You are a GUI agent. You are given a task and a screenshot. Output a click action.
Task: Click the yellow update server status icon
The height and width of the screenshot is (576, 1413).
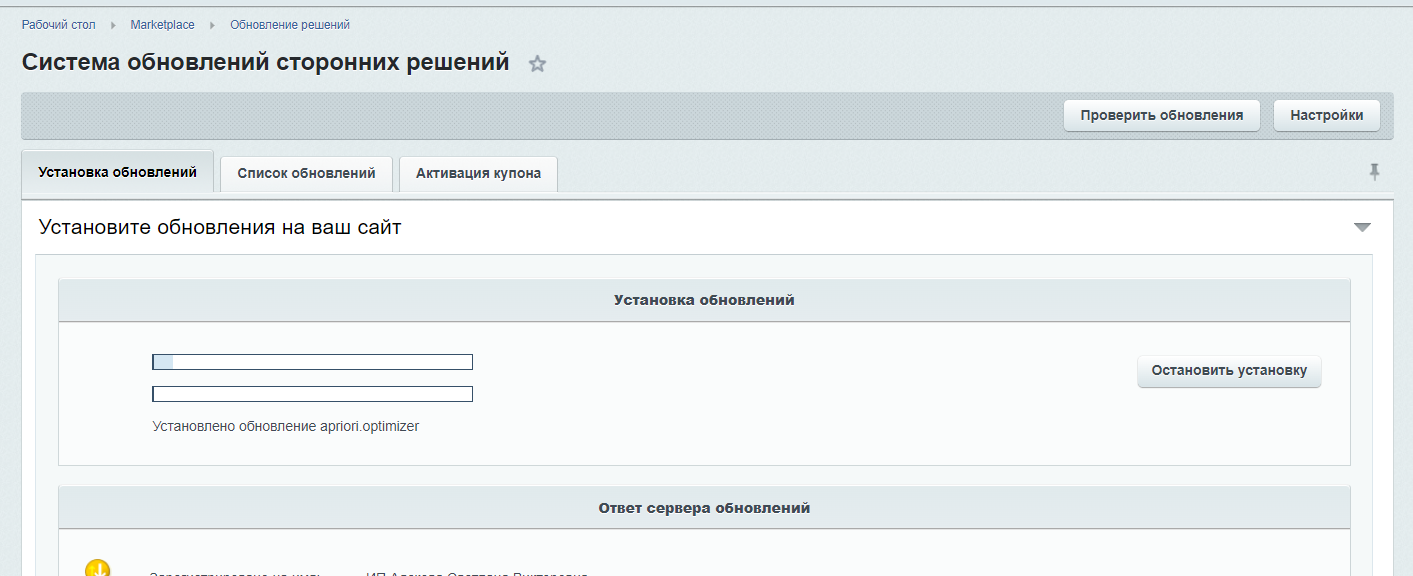tap(97, 569)
